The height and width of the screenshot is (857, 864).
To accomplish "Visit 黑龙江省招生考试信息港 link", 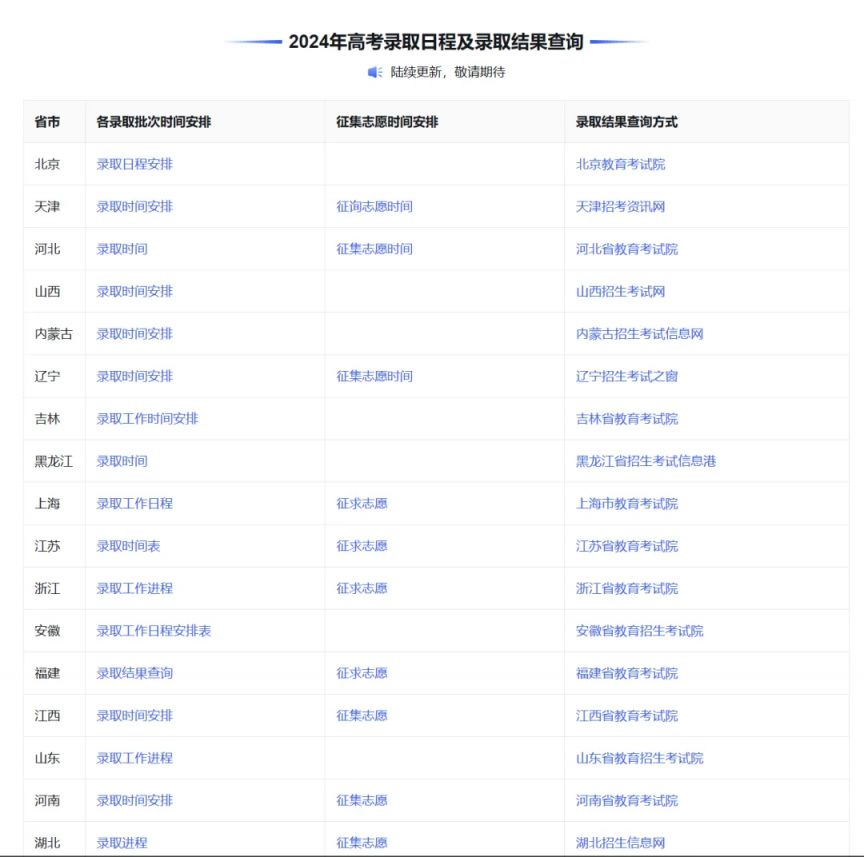I will (646, 461).
